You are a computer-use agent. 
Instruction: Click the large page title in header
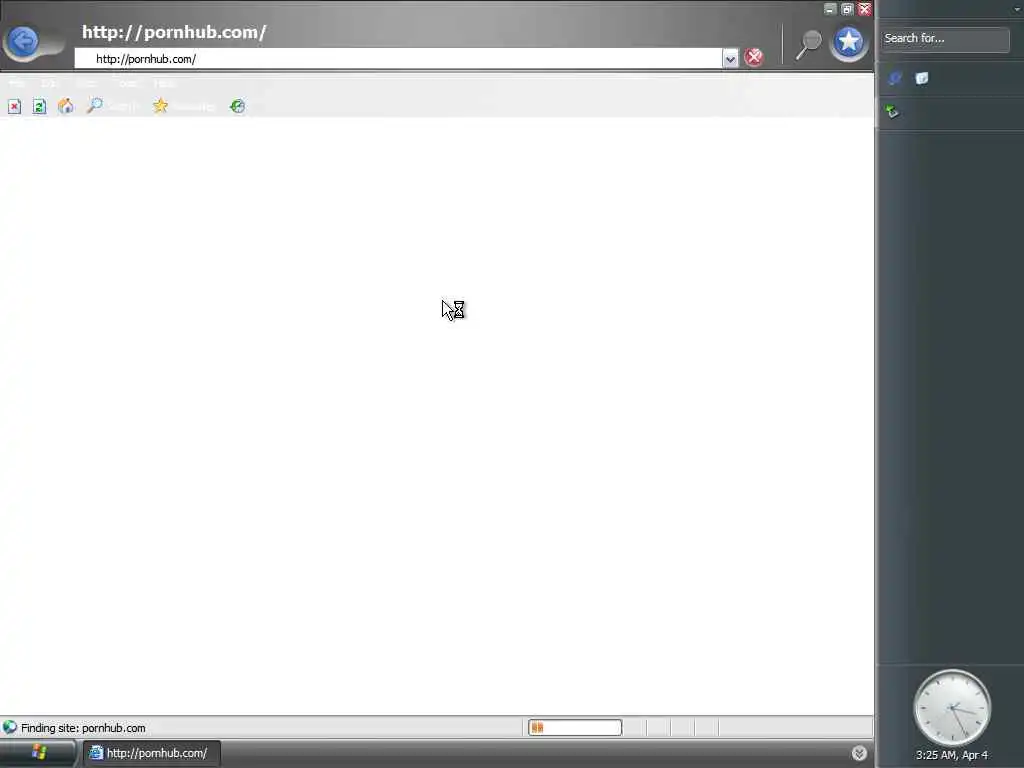pyautogui.click(x=174, y=32)
